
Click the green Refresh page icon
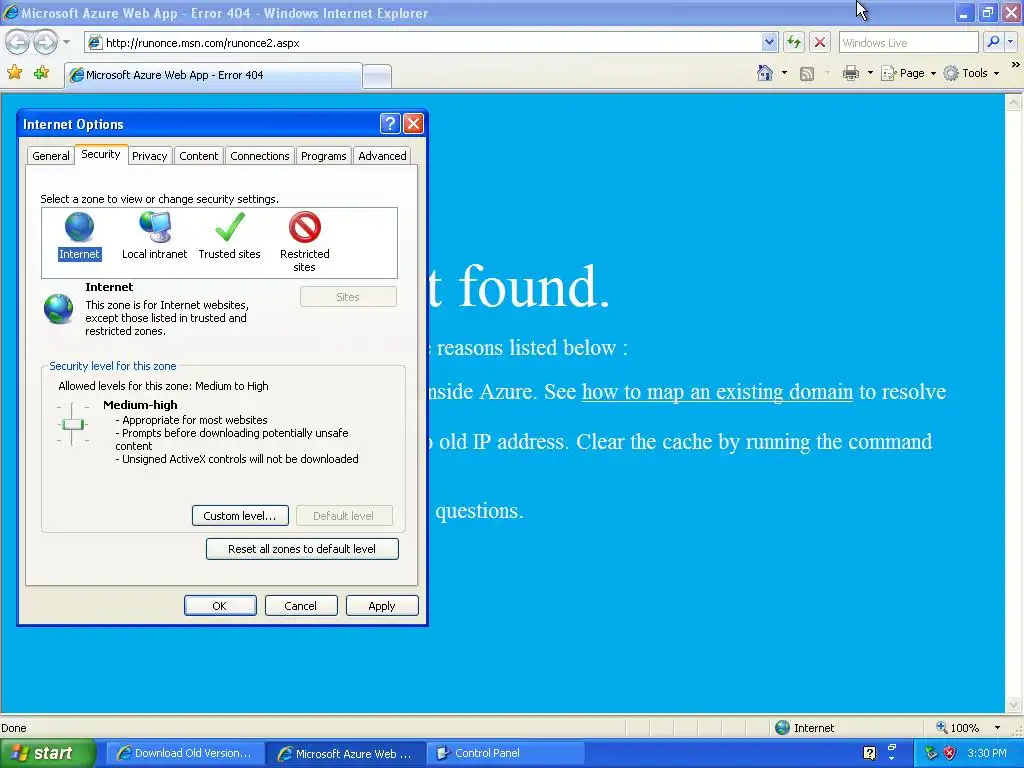click(793, 43)
